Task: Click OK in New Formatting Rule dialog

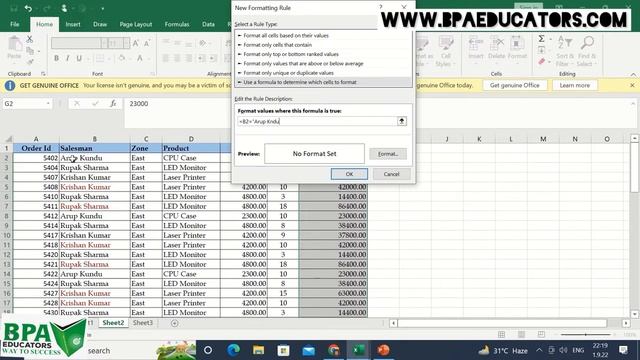Action: coord(349,174)
